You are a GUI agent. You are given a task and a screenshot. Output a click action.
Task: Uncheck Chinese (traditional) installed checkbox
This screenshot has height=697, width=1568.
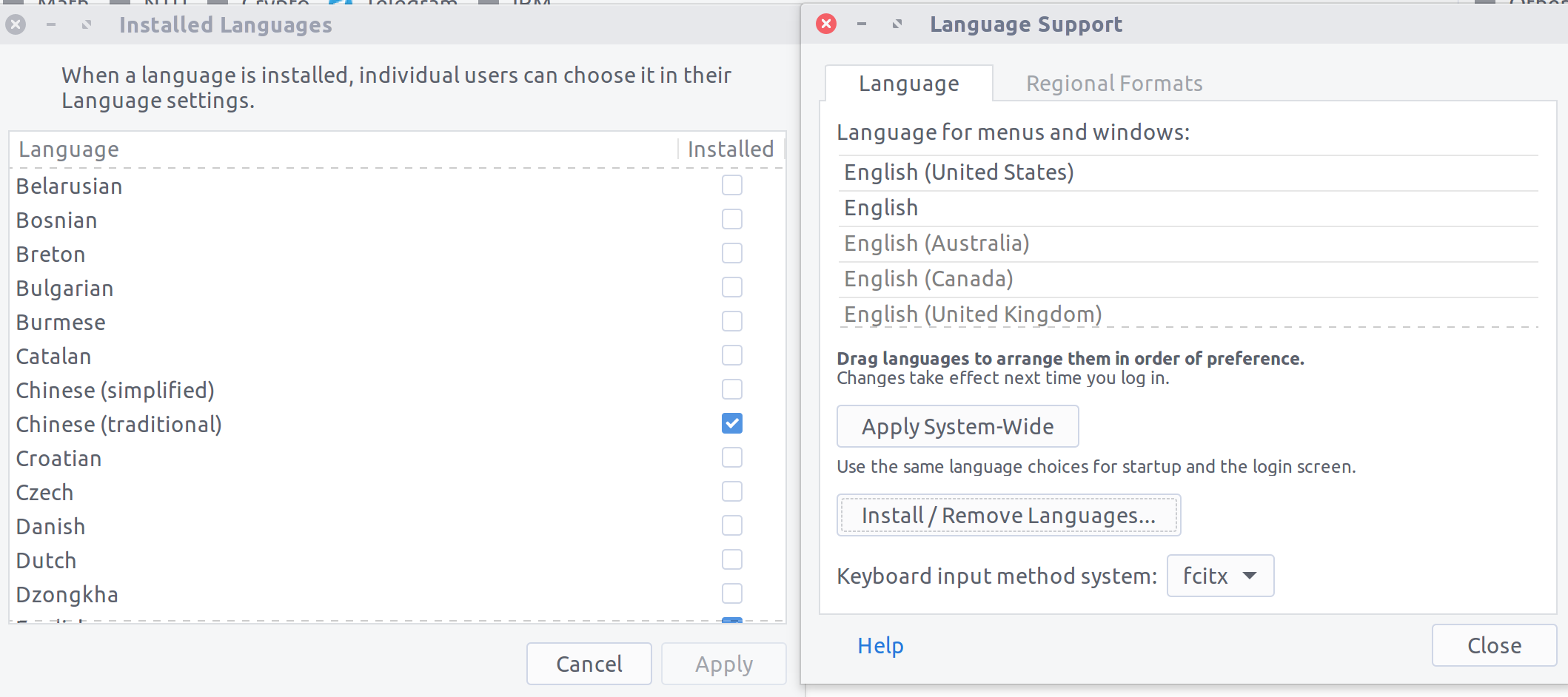pos(731,423)
